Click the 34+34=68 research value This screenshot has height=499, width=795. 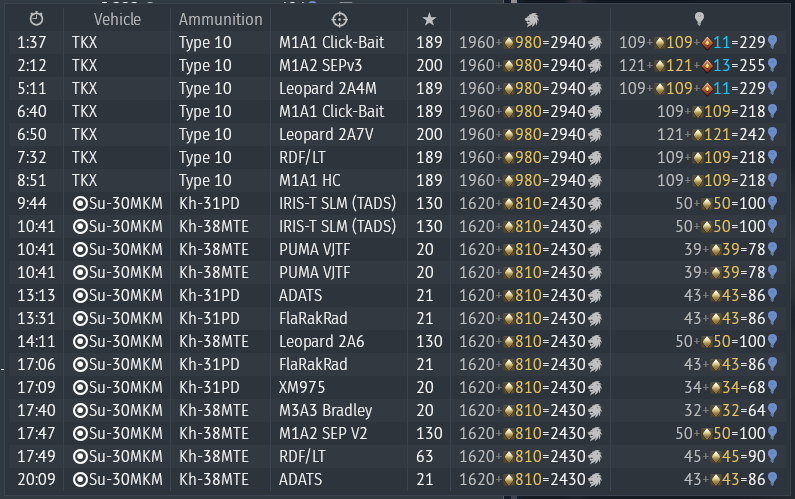point(725,387)
